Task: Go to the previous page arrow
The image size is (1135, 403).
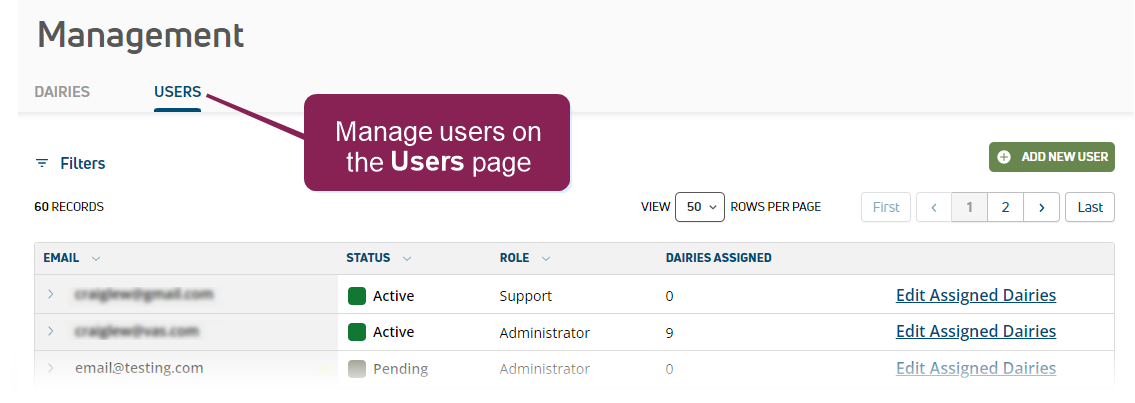Action: (x=933, y=207)
